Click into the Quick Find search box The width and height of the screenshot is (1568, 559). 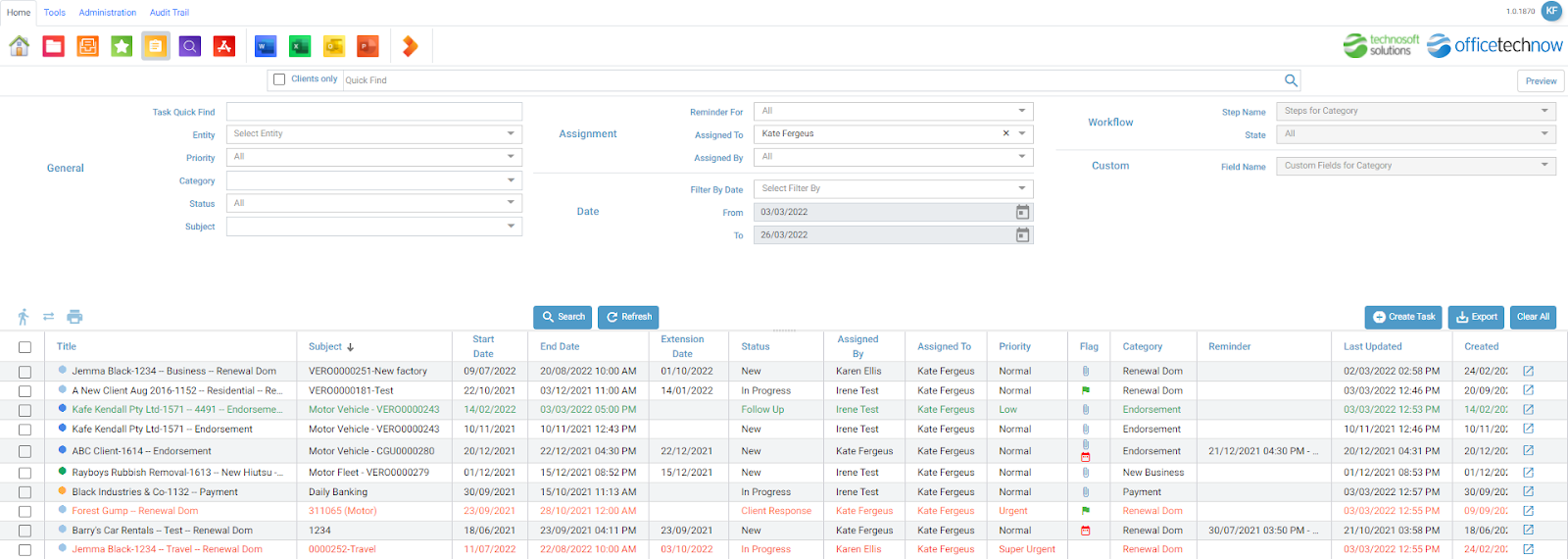811,80
